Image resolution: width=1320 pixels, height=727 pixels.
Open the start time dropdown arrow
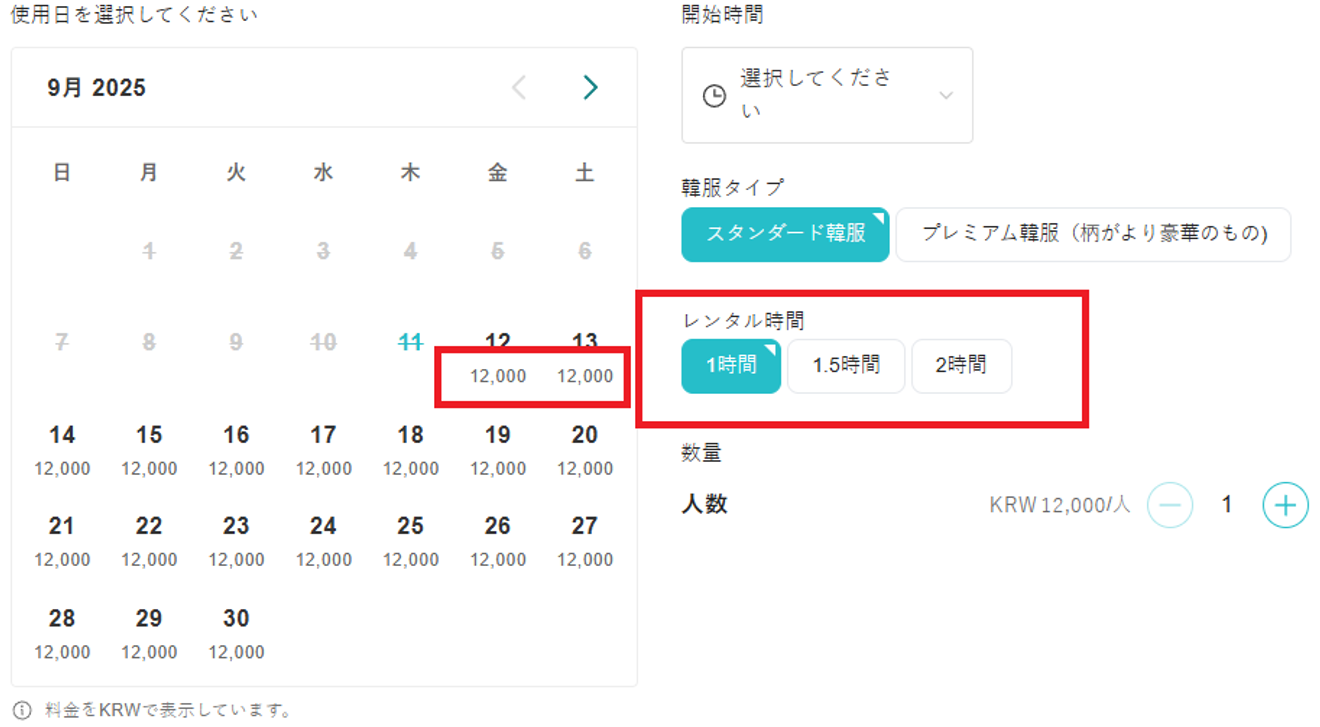point(946,96)
